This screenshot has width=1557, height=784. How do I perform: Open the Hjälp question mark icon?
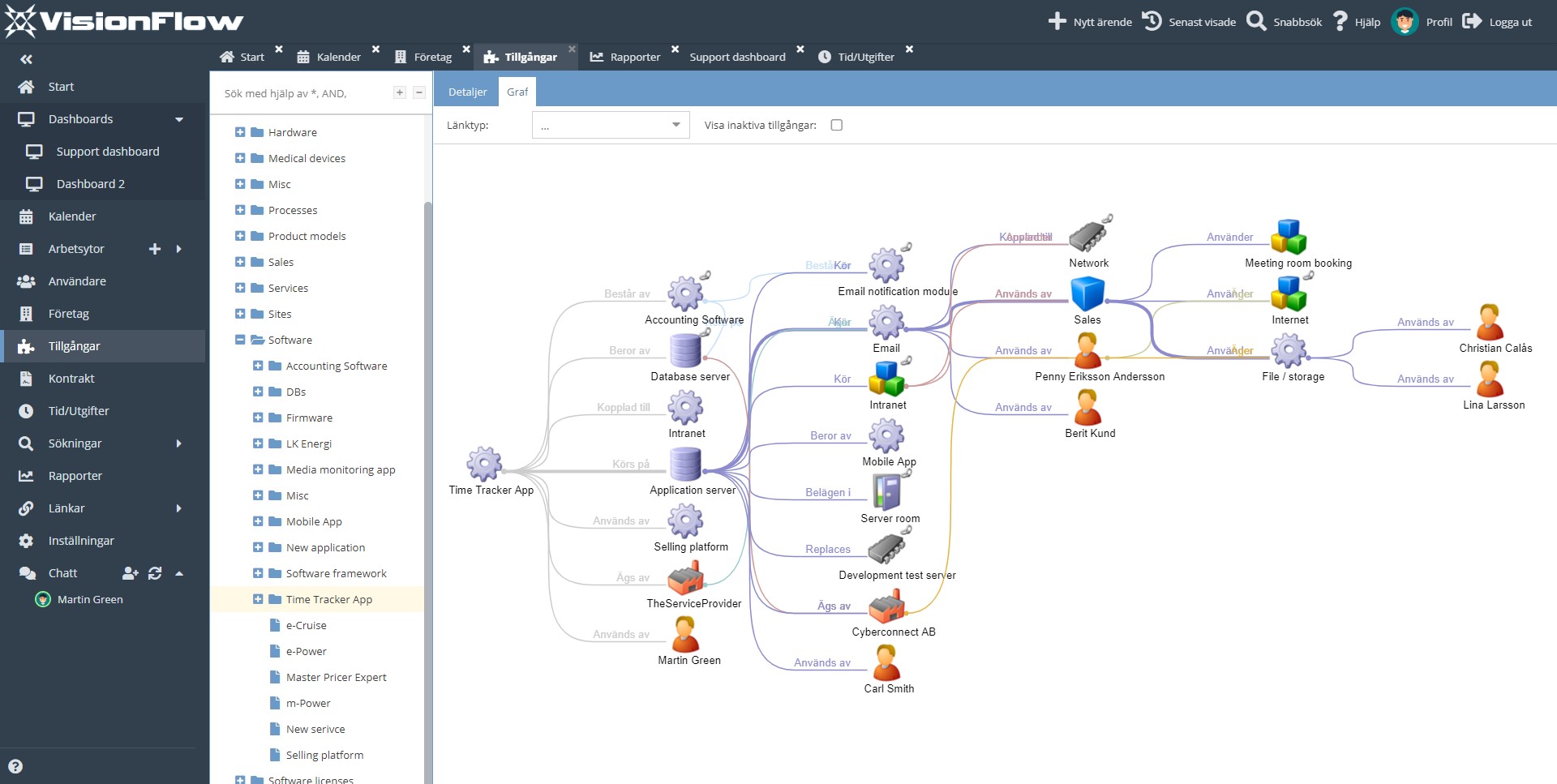(1339, 21)
